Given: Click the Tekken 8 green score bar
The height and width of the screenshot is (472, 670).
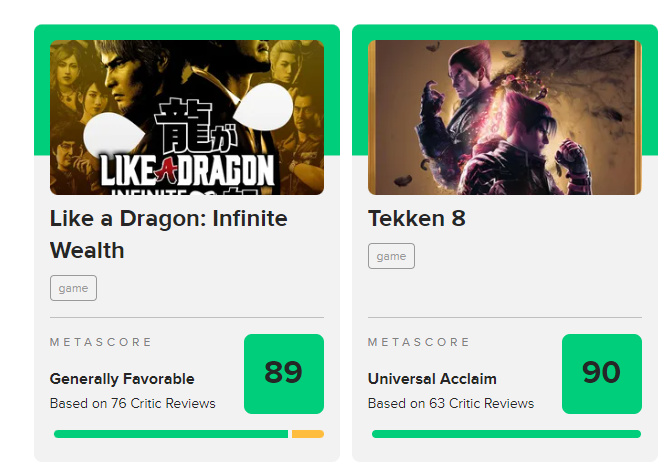Looking at the screenshot, I should coord(505,434).
